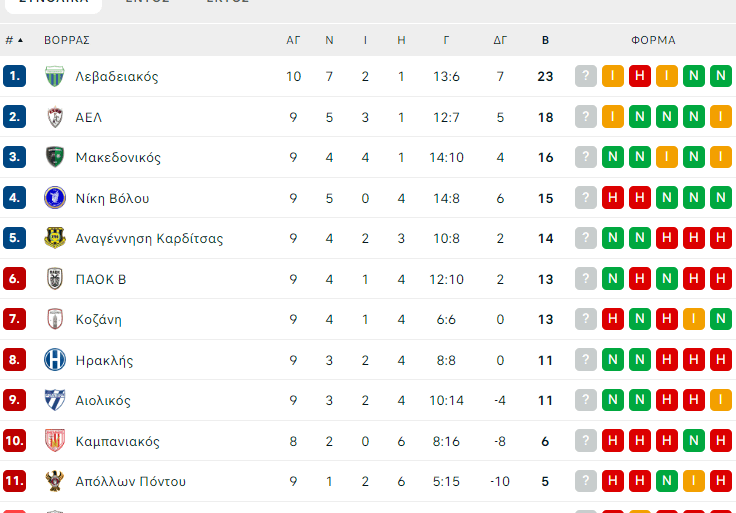Image resolution: width=736 pixels, height=513 pixels.
Task: Click the position 1 badge beside Λεβαδειακός
Action: [14, 76]
